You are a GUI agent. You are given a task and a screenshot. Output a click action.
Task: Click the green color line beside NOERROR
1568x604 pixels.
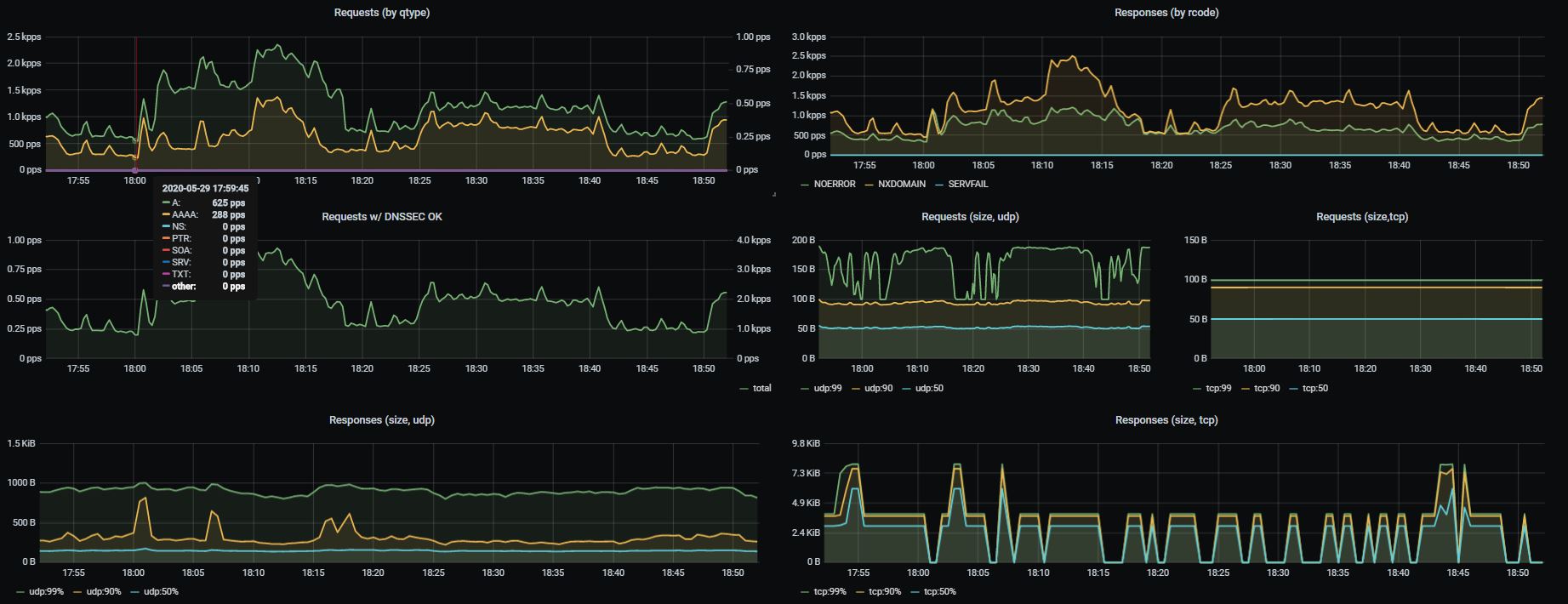coord(806,185)
